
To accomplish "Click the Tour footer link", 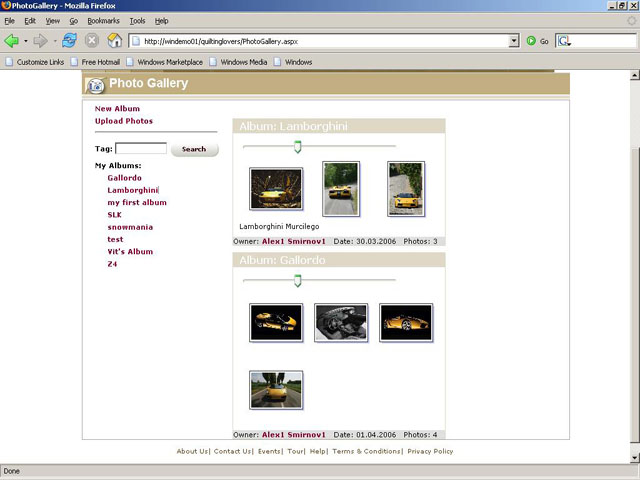I will 295,451.
